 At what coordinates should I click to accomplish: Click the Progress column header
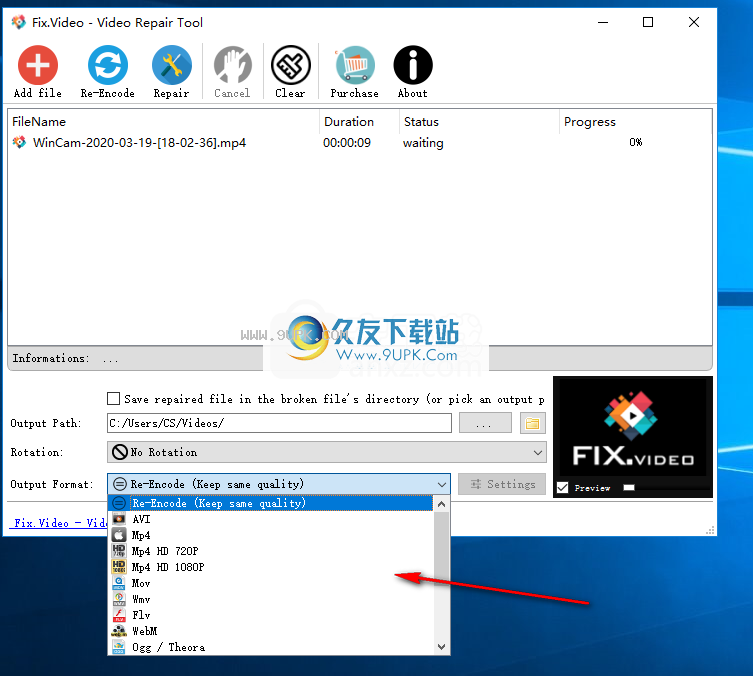tap(635, 122)
